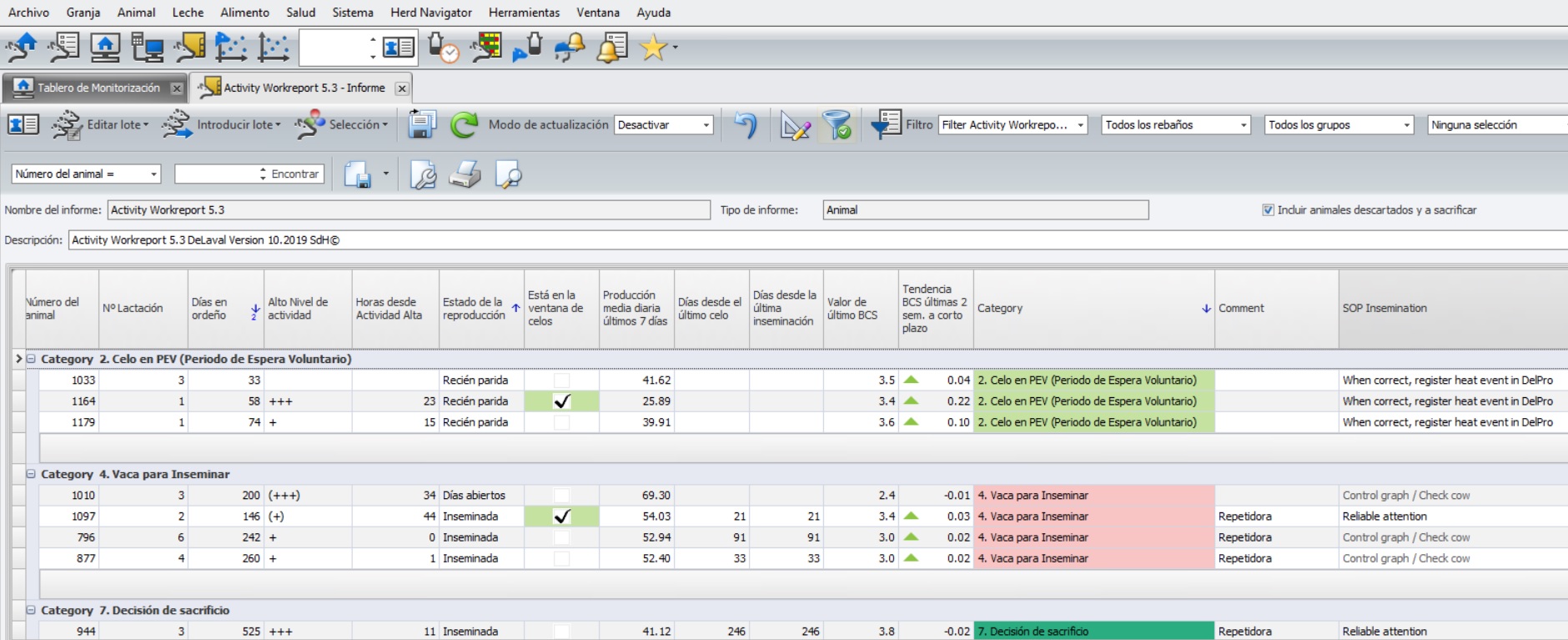Click the colored grid calendar icon
1568x640 pixels.
point(485,47)
